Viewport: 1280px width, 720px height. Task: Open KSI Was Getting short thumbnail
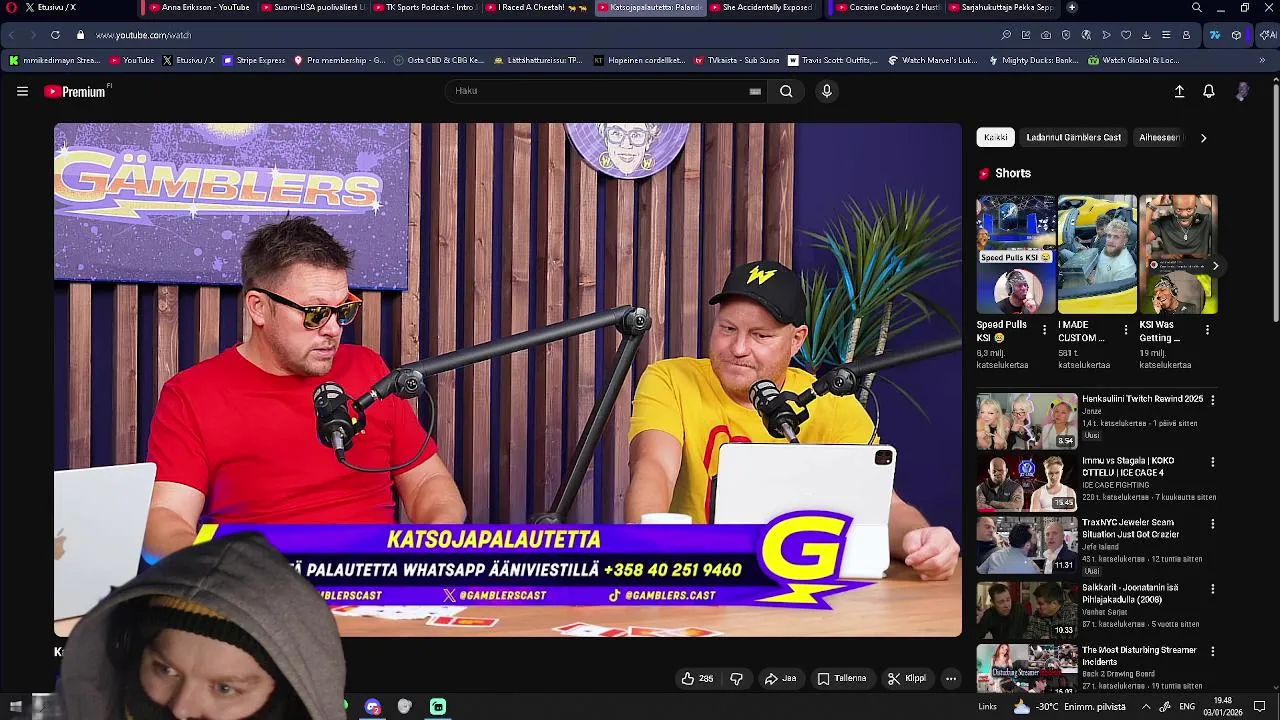pyautogui.click(x=1178, y=254)
